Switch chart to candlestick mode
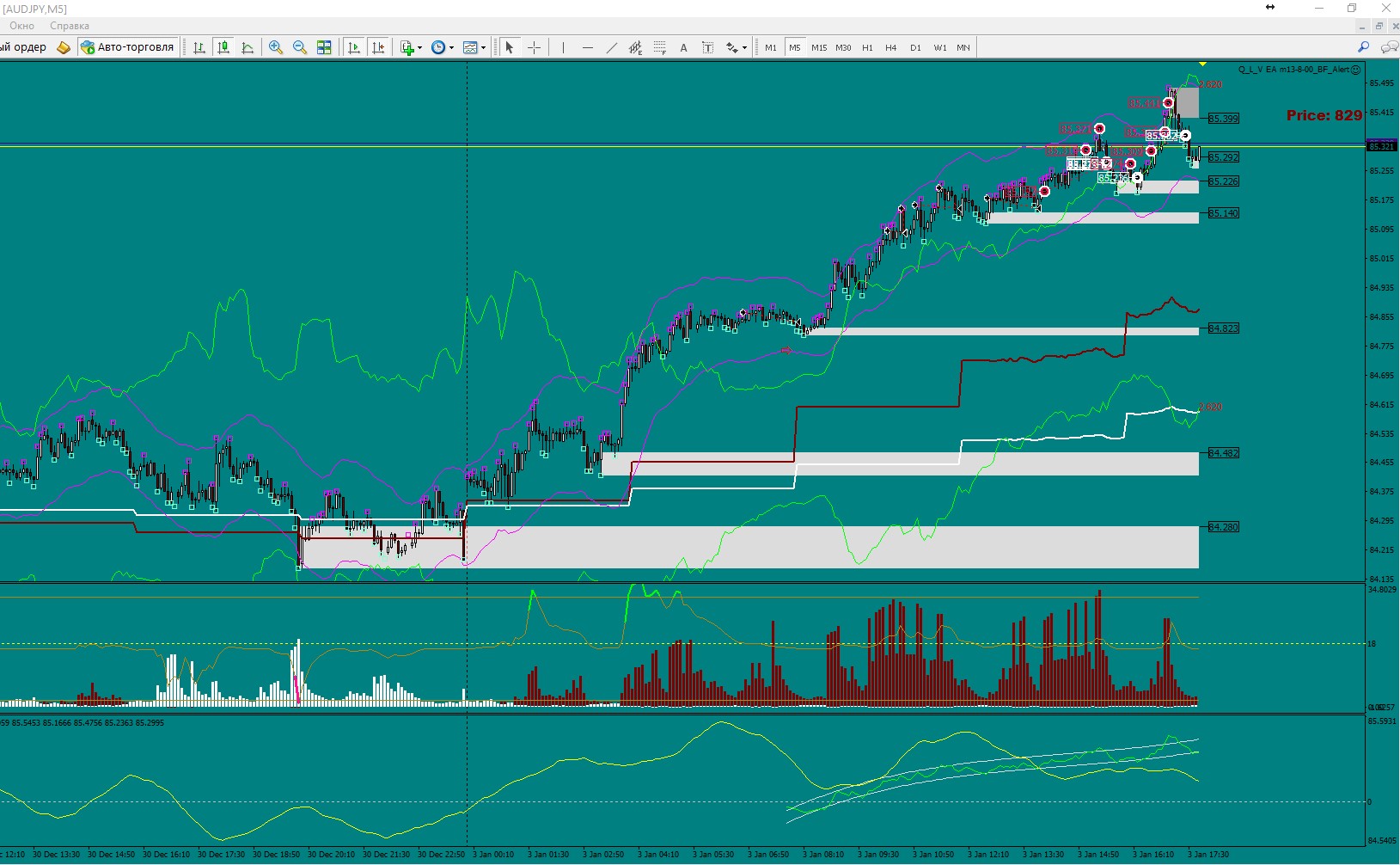Screen dimensions: 1400x865 click(223, 47)
